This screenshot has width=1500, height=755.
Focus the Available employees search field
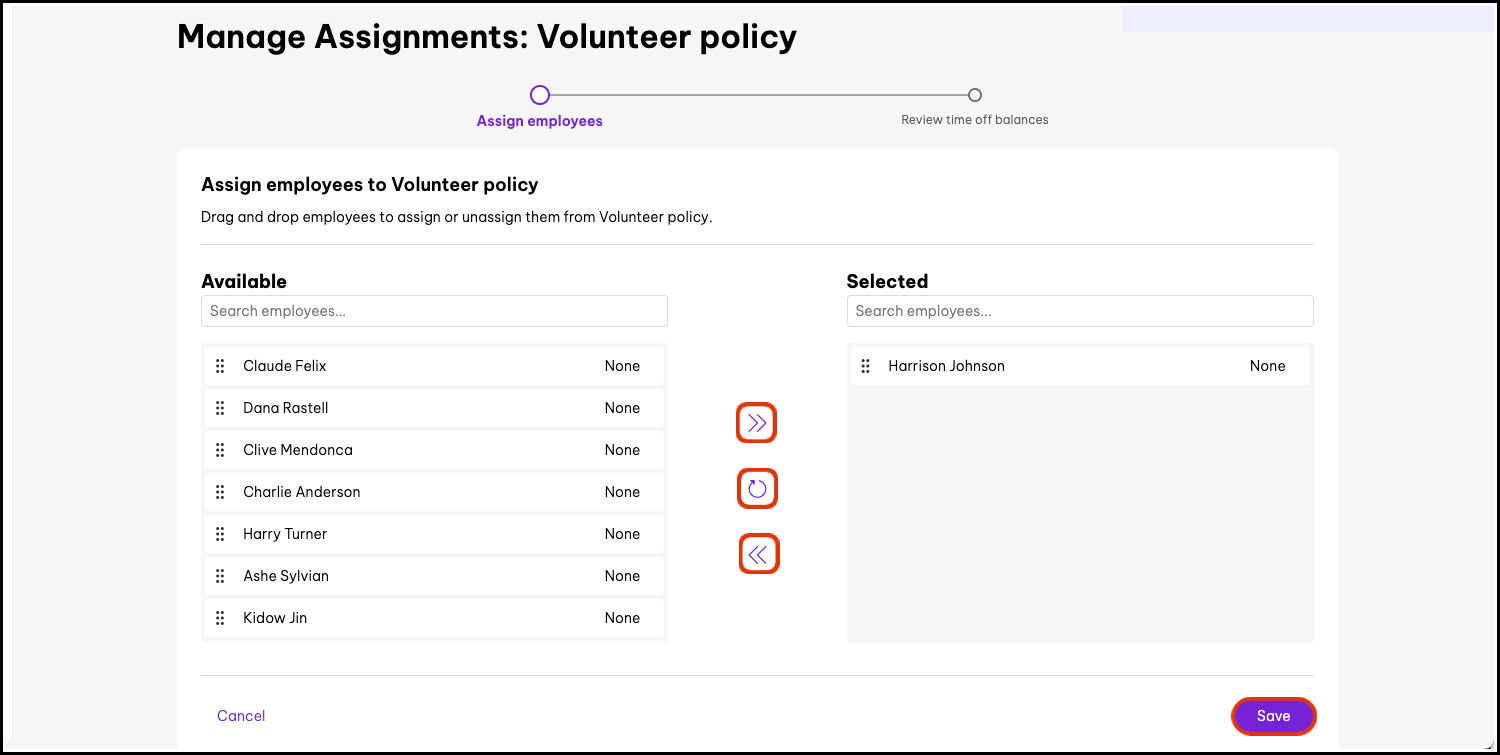coord(434,311)
